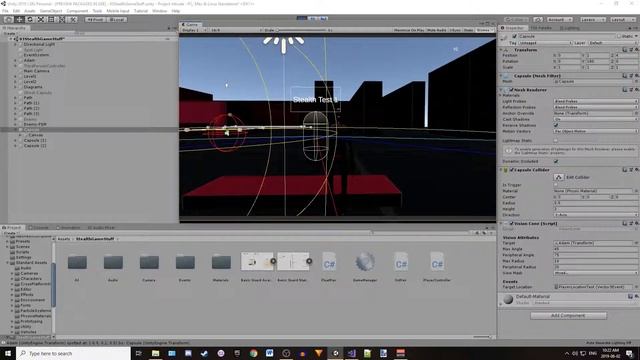The height and width of the screenshot is (360, 640).
Task: Toggle the Static checkbox
Action: (x=619, y=36)
